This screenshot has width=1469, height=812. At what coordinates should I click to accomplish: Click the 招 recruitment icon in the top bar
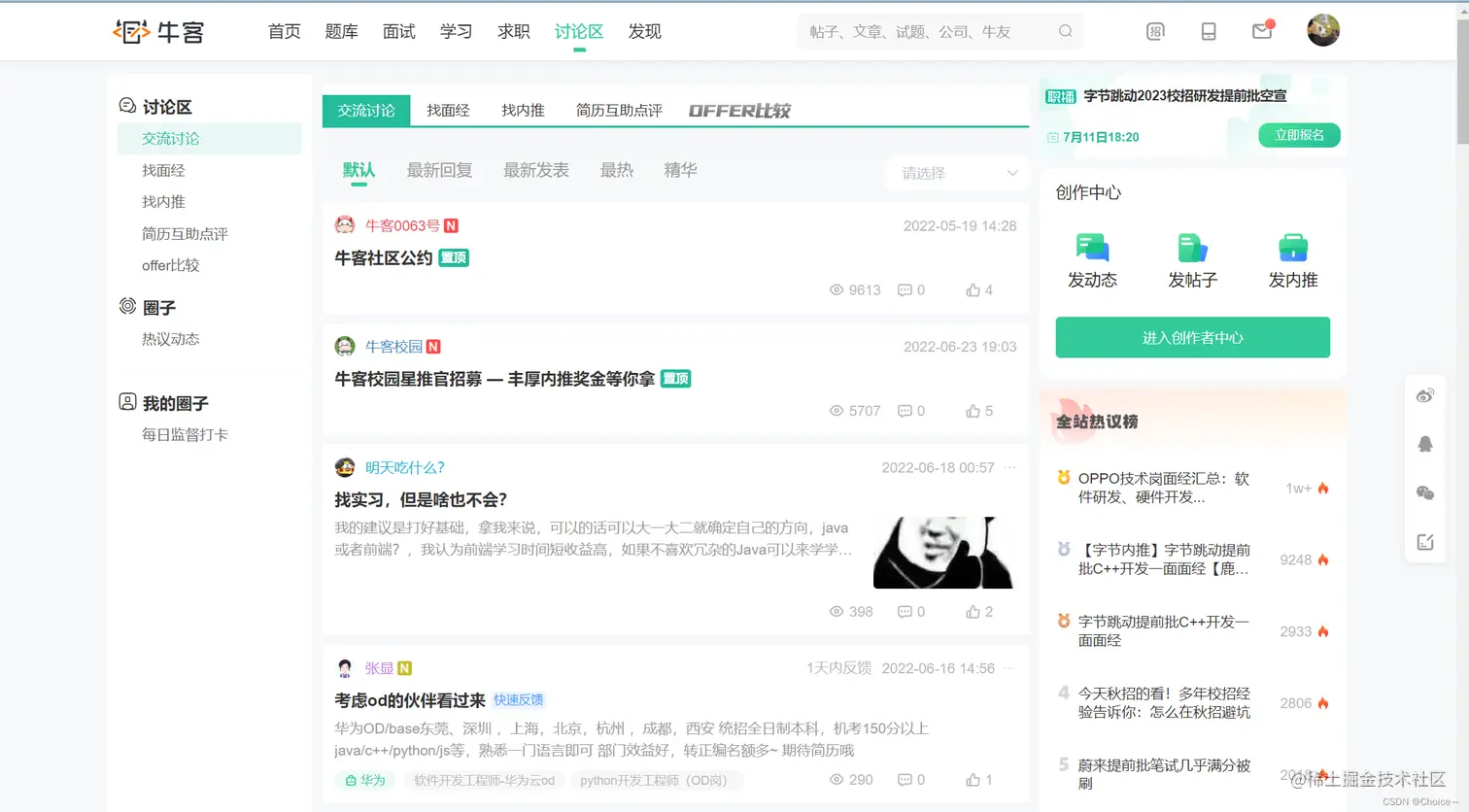tap(1154, 31)
